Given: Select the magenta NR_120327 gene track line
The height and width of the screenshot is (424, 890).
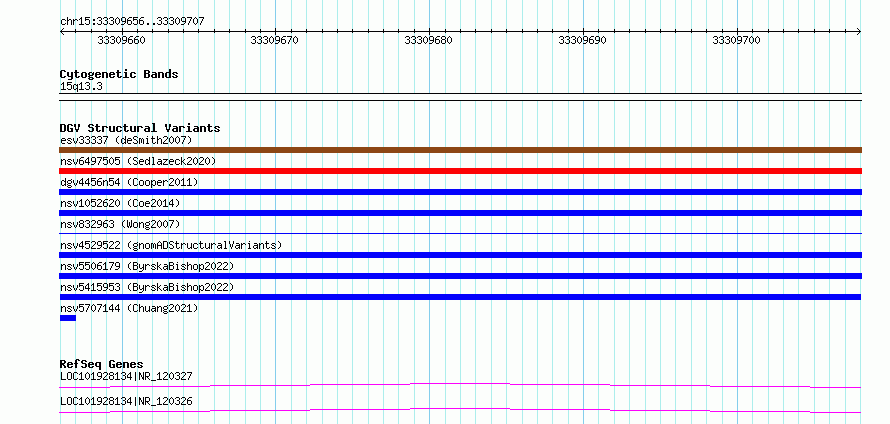Looking at the screenshot, I should 460,386.
